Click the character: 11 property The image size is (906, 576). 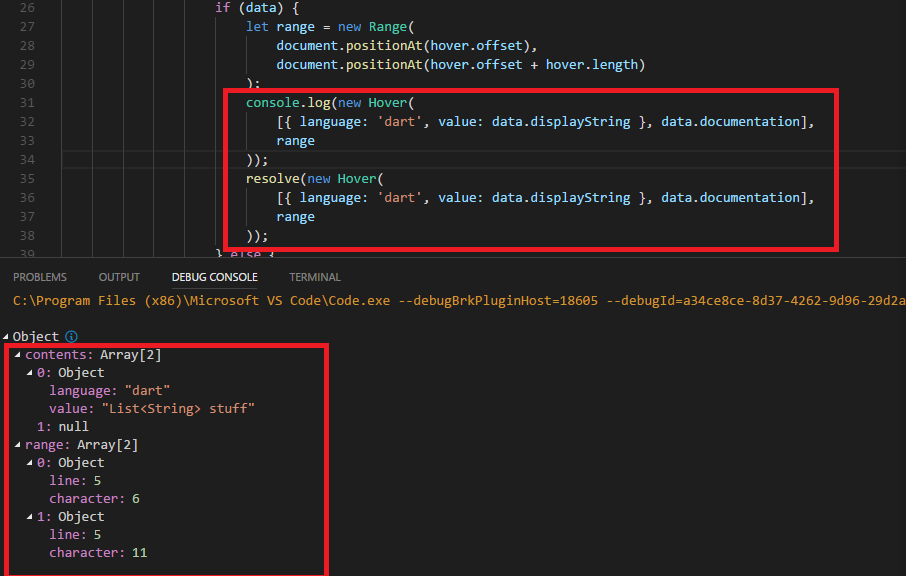98,552
